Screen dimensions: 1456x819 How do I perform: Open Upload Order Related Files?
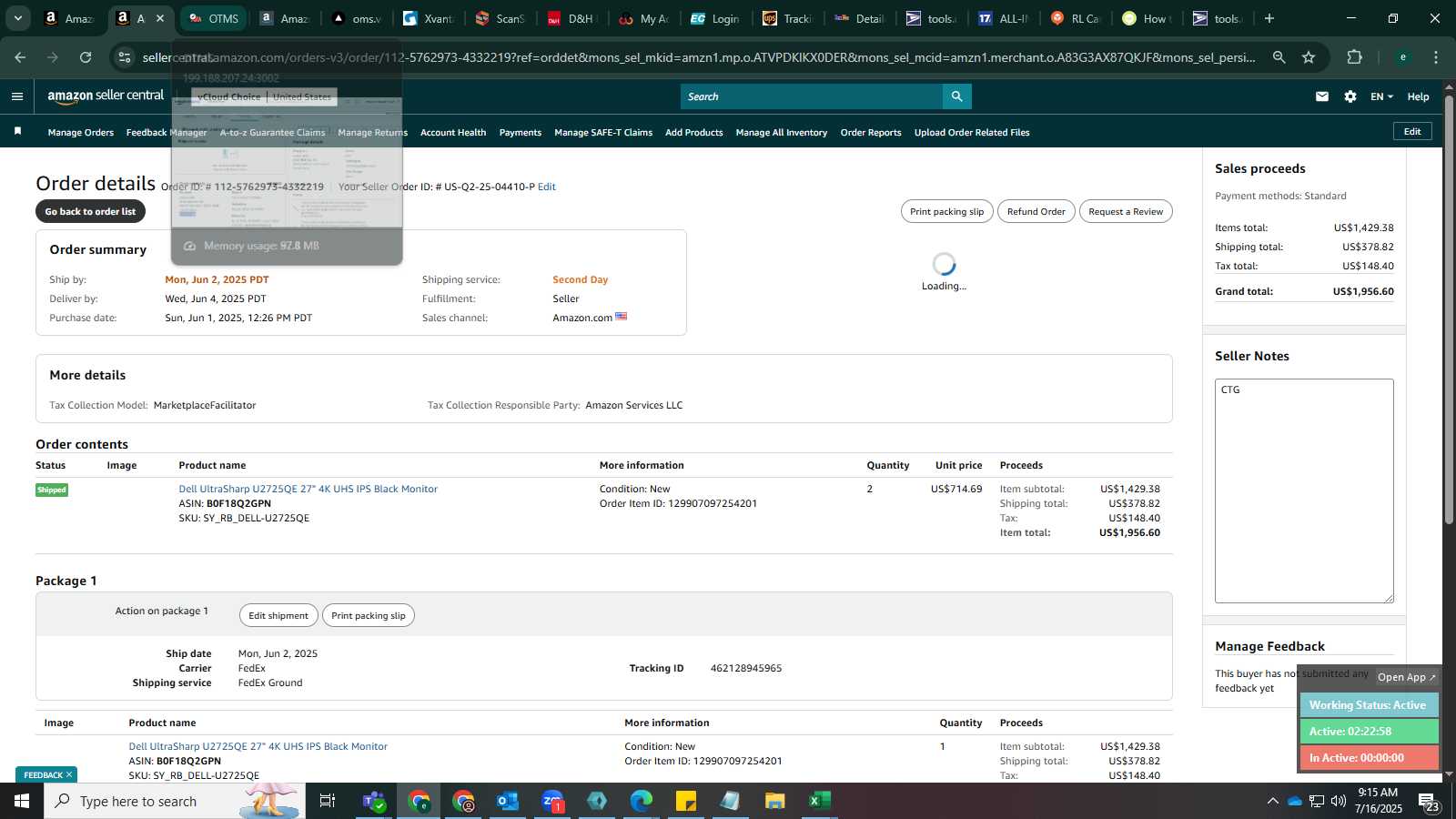click(972, 132)
